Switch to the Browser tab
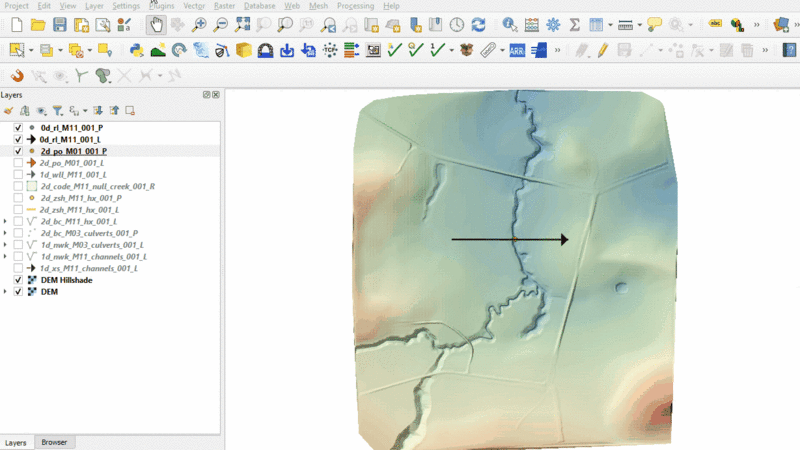This screenshot has height=450, width=800. 53,442
